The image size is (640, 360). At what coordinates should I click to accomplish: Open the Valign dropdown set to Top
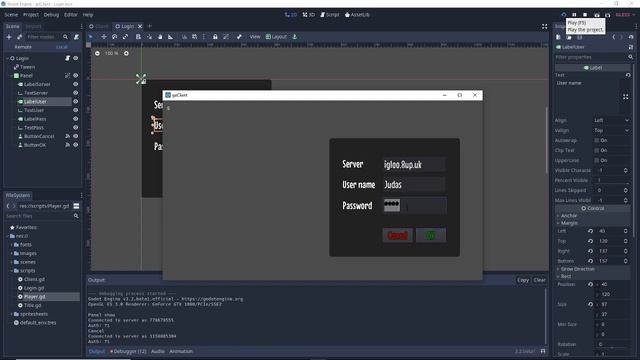point(611,131)
